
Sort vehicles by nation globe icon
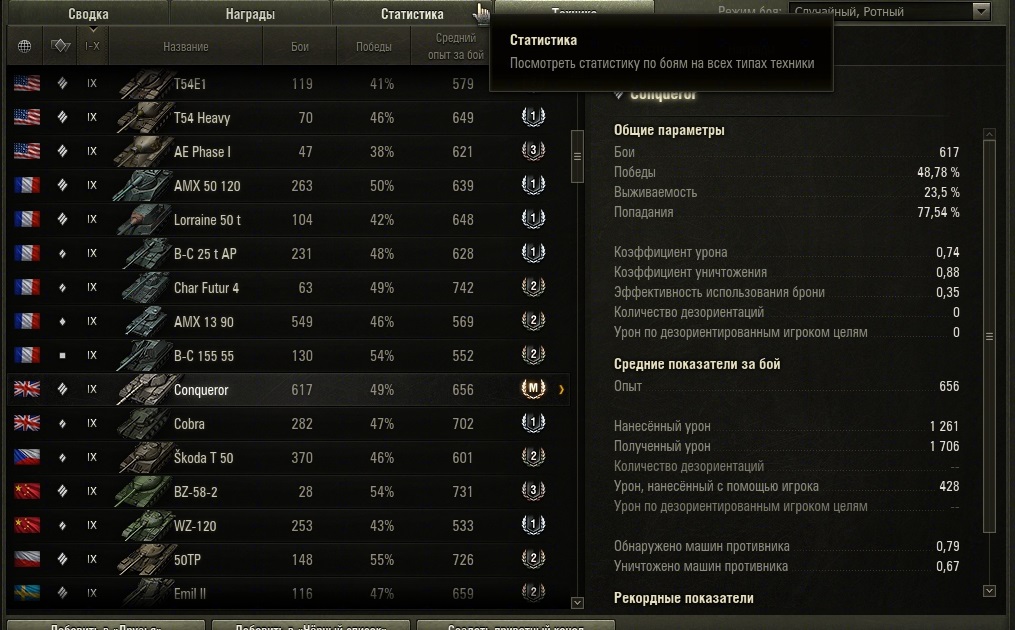pyautogui.click(x=24, y=46)
